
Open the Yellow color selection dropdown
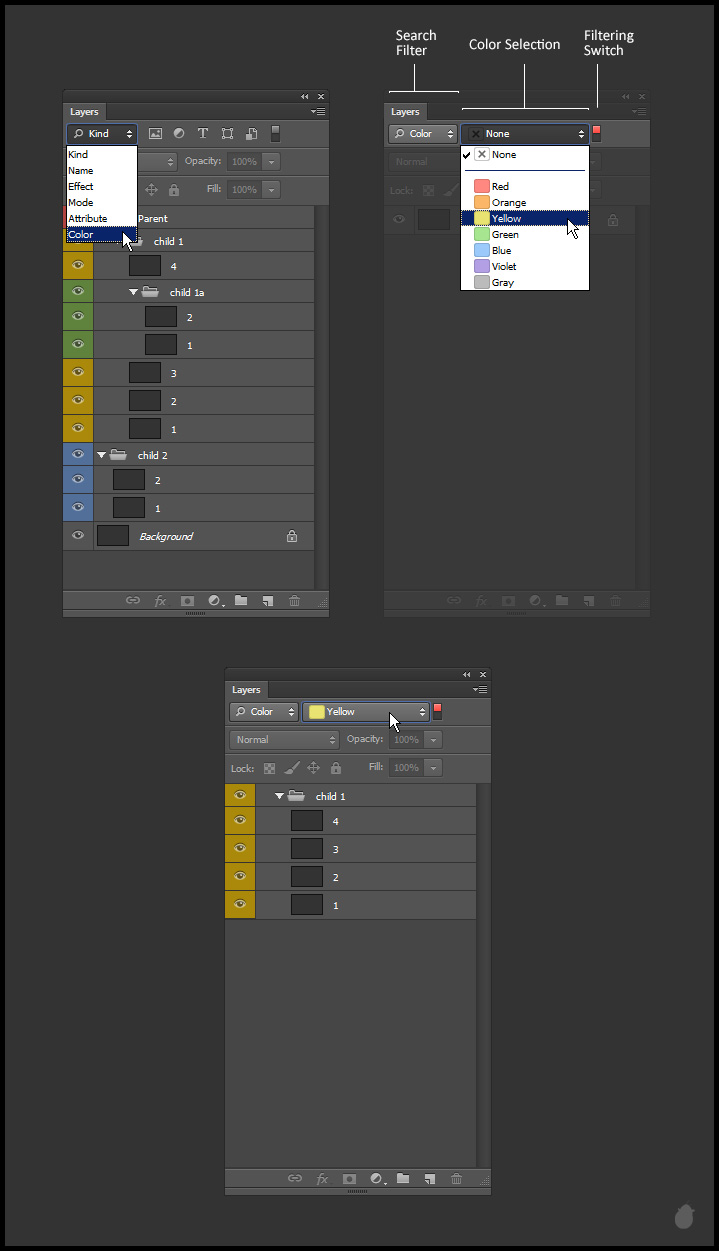pyautogui.click(x=366, y=712)
